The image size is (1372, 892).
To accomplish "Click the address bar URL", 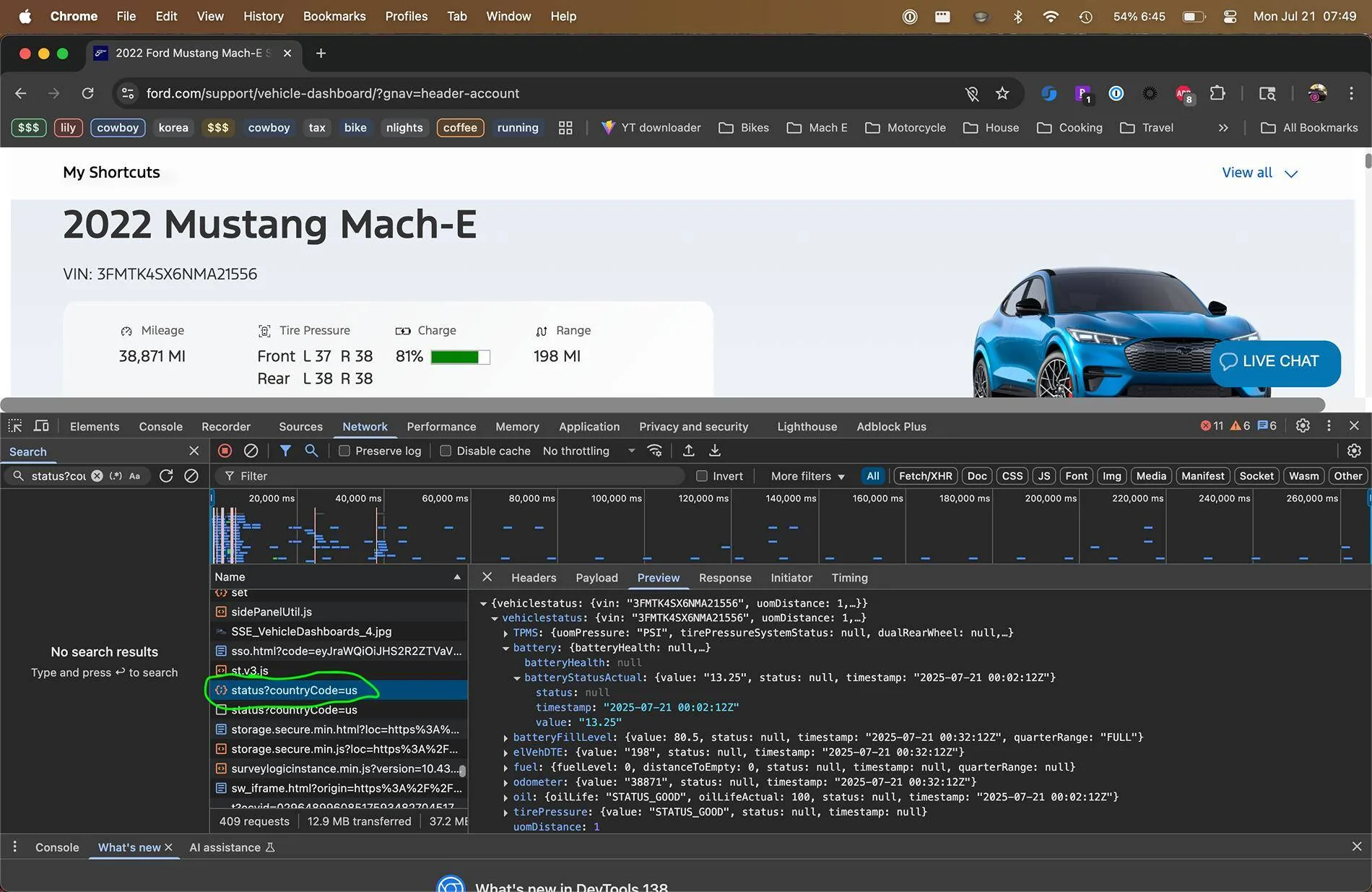I will point(333,93).
